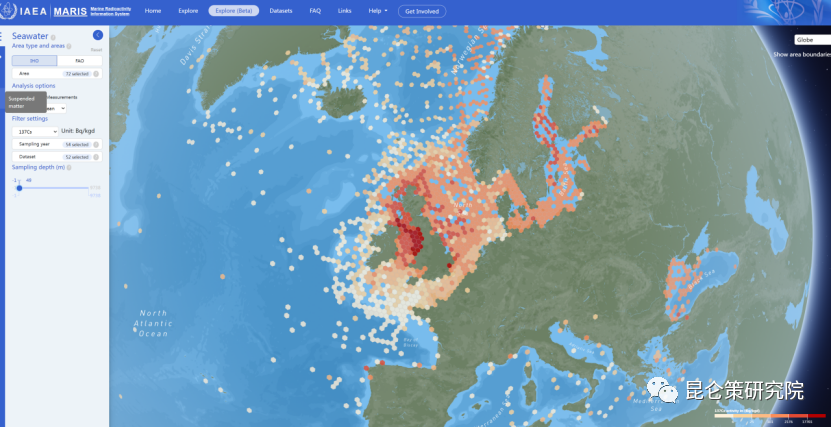Viewport: 831px width, 427px height.
Task: Expand the Help menu
Action: click(378, 11)
